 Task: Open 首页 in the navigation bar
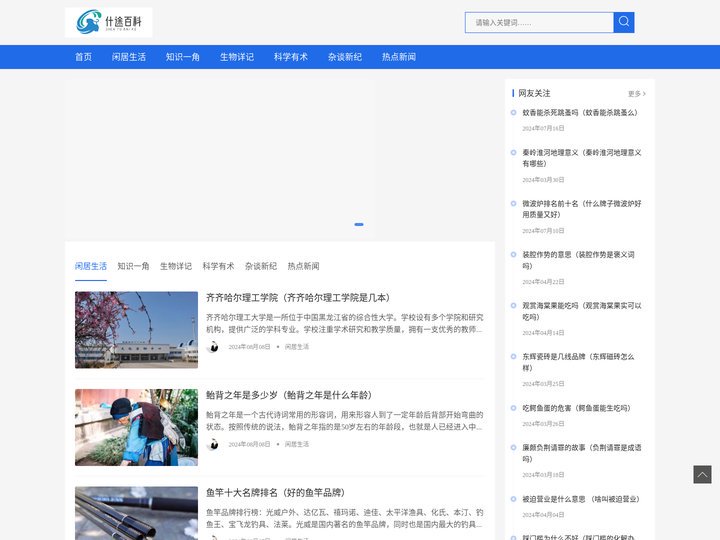pos(84,57)
